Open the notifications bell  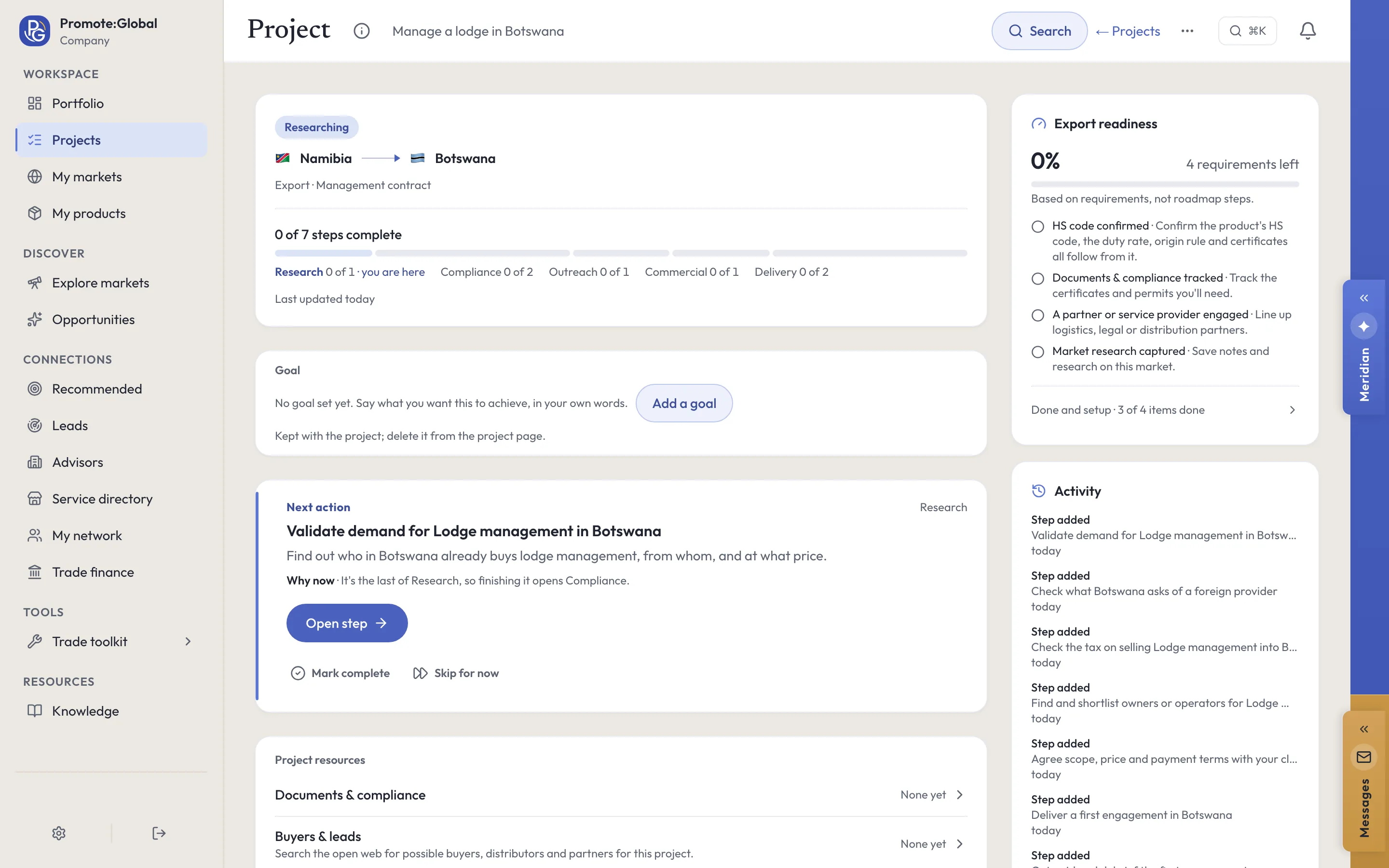(1307, 31)
